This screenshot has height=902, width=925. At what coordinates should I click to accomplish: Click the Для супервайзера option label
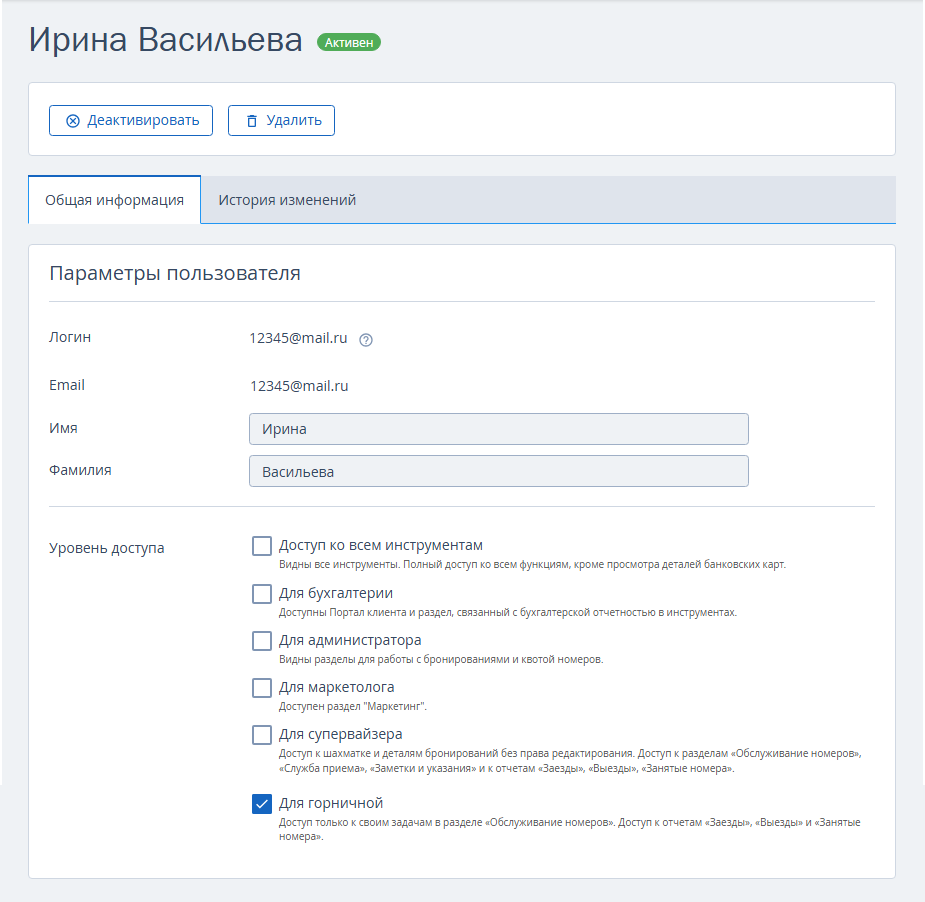[x=341, y=734]
